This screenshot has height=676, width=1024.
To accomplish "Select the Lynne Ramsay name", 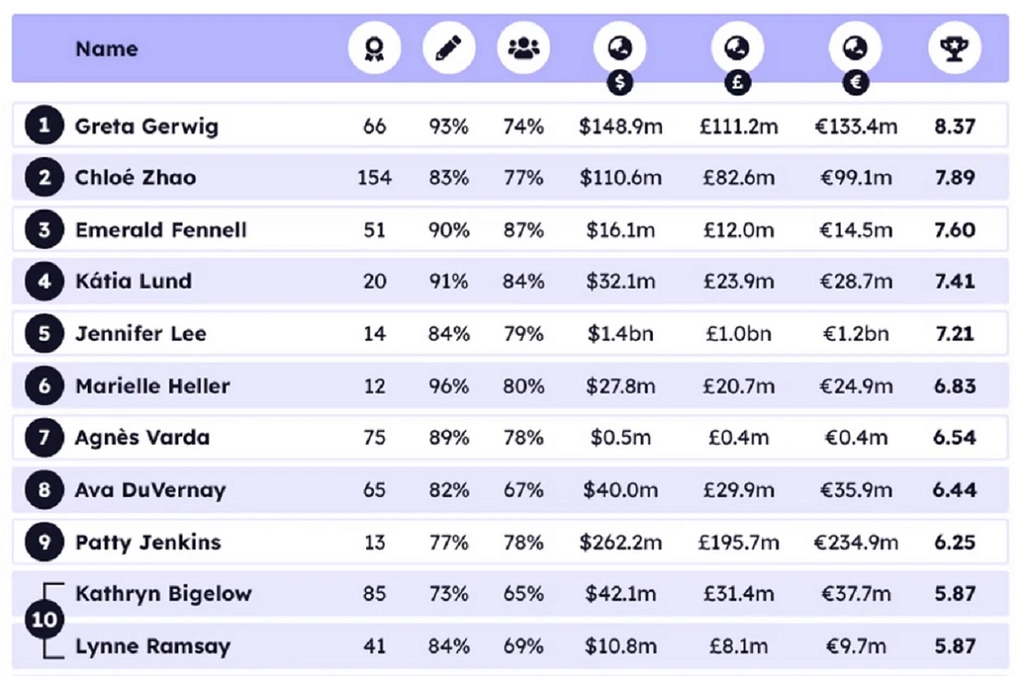I will pos(152,646).
